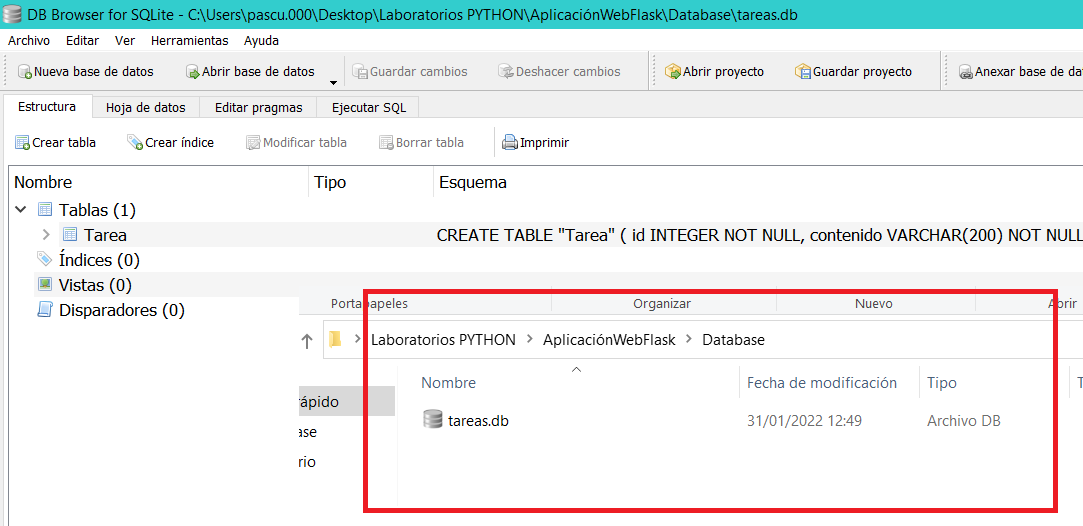Click the Índices tag icon

coord(44,260)
